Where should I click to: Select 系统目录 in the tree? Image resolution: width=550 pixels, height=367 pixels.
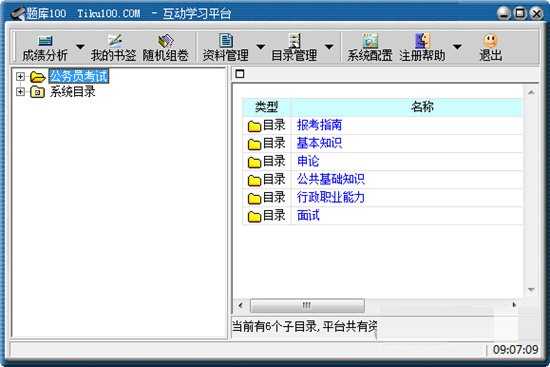click(x=72, y=92)
